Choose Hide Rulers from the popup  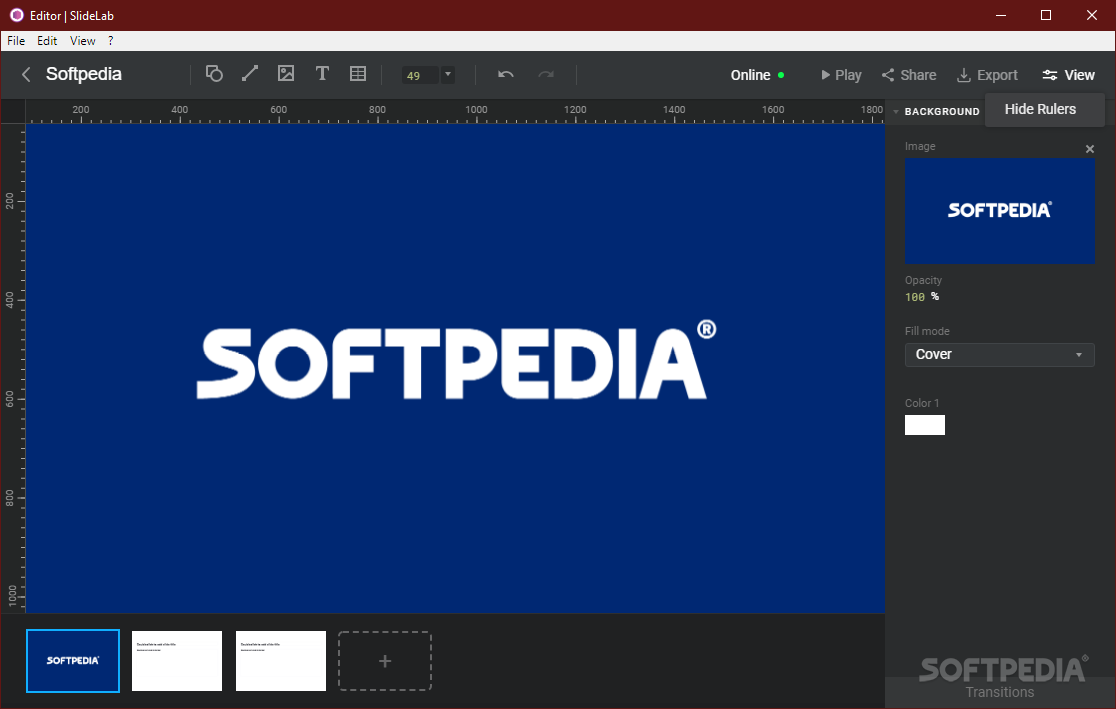click(x=1040, y=110)
